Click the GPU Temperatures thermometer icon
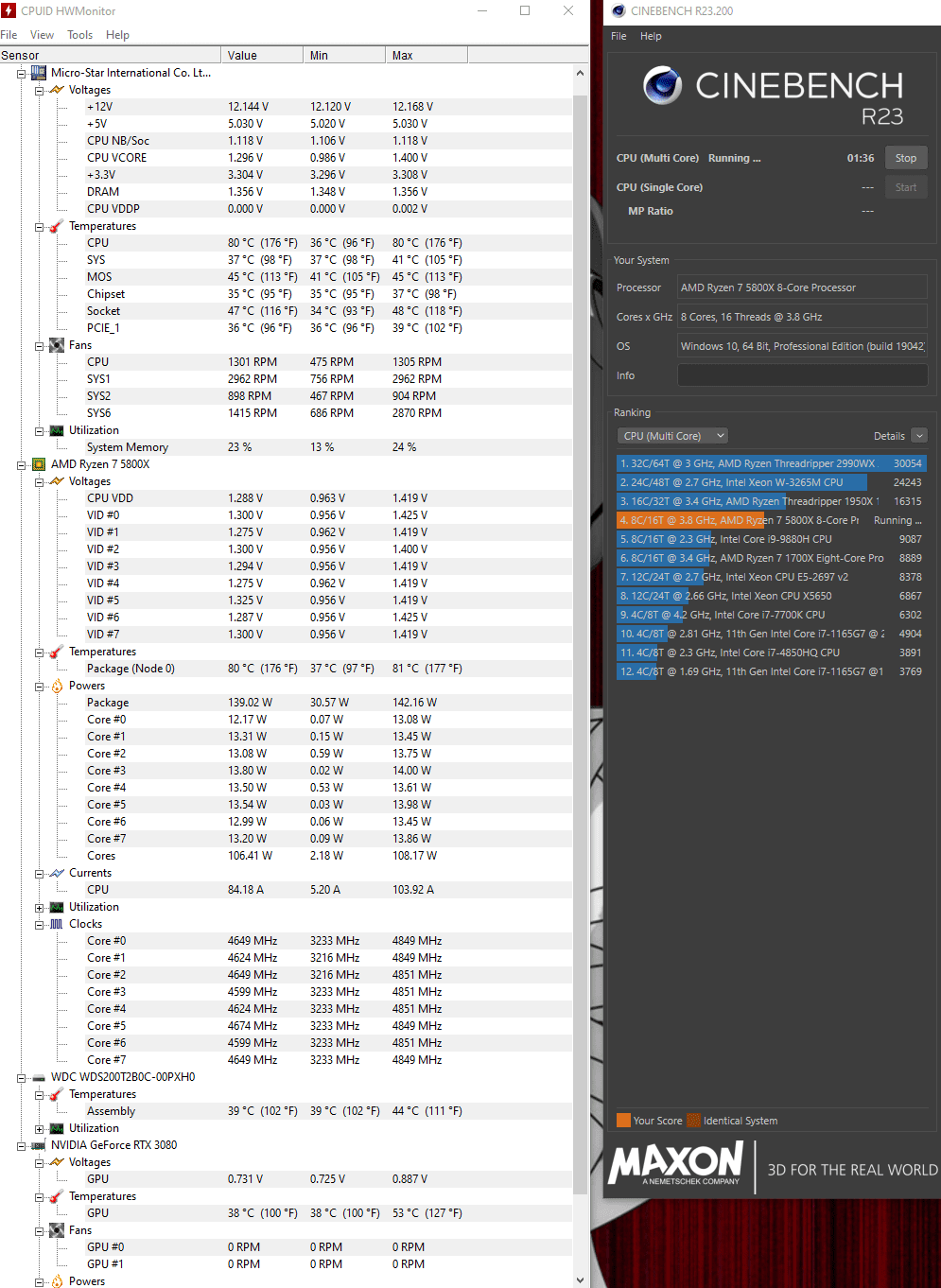 [57, 1196]
